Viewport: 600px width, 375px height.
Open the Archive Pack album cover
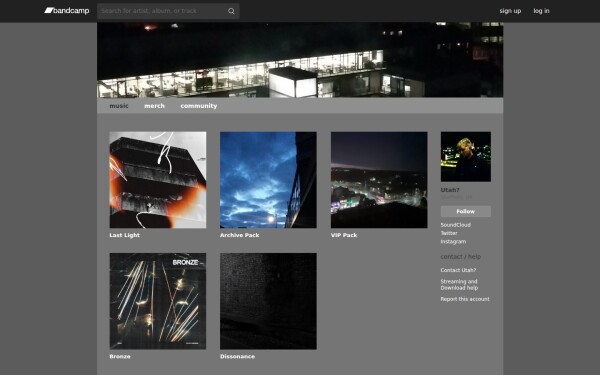pyautogui.click(x=268, y=180)
